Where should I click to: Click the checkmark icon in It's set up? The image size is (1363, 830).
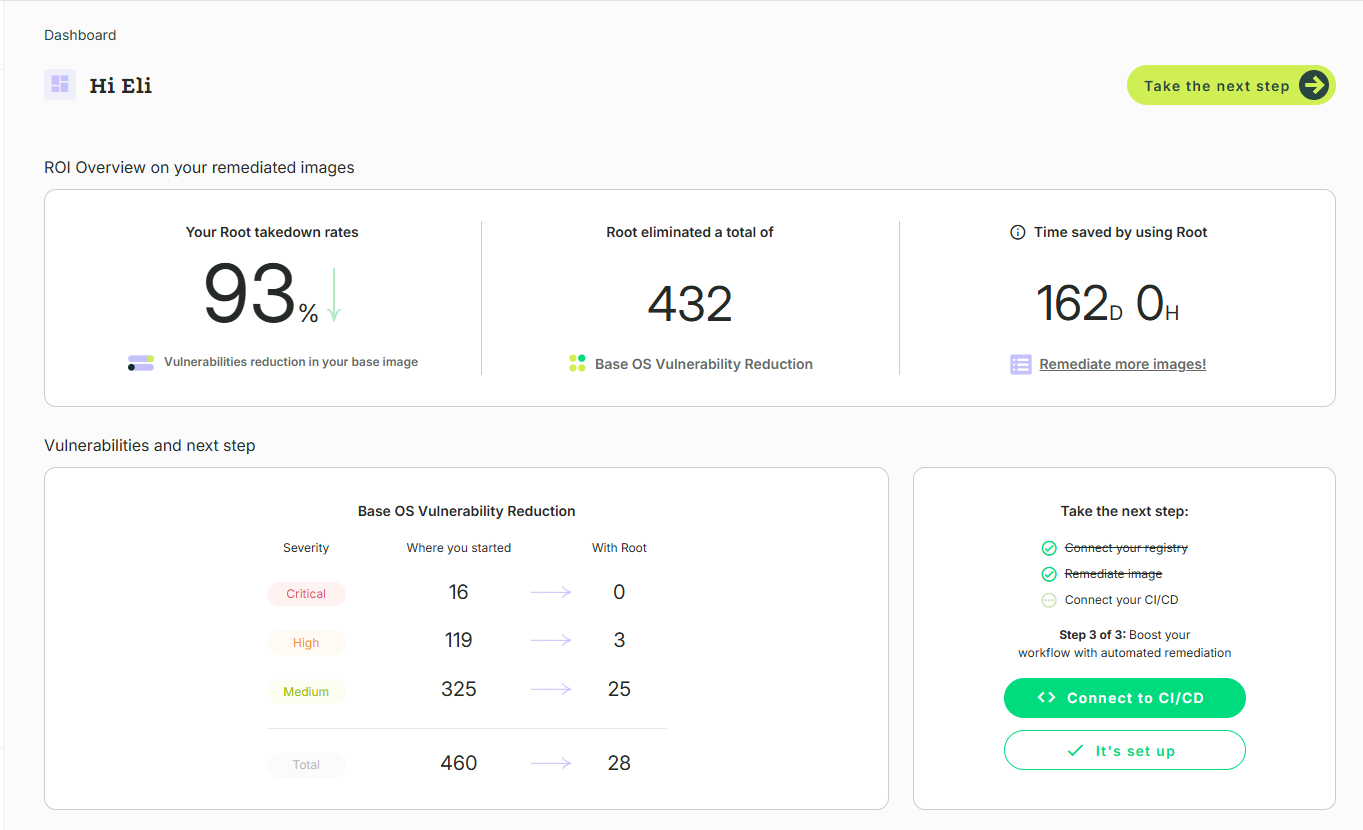coord(1076,750)
